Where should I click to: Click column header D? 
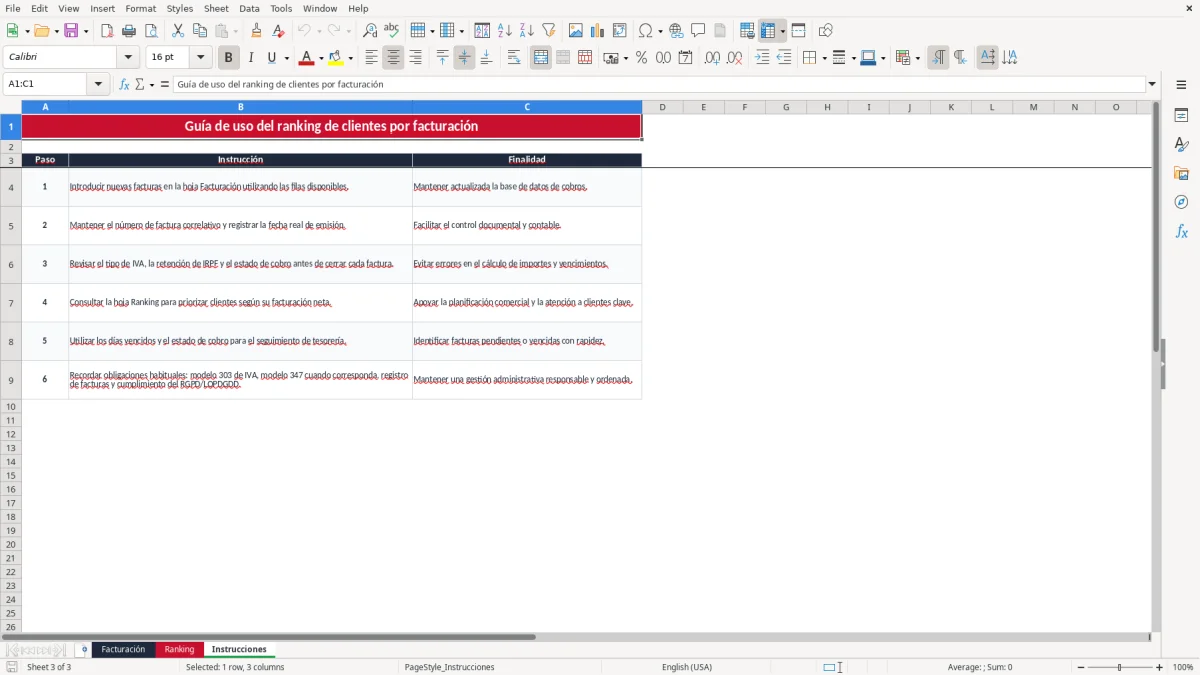(662, 107)
